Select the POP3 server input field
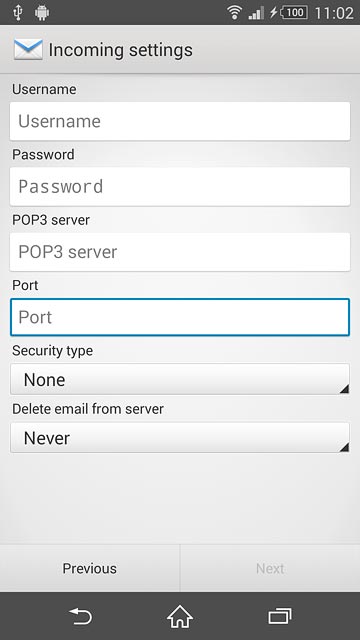This screenshot has width=360, height=640. (180, 252)
